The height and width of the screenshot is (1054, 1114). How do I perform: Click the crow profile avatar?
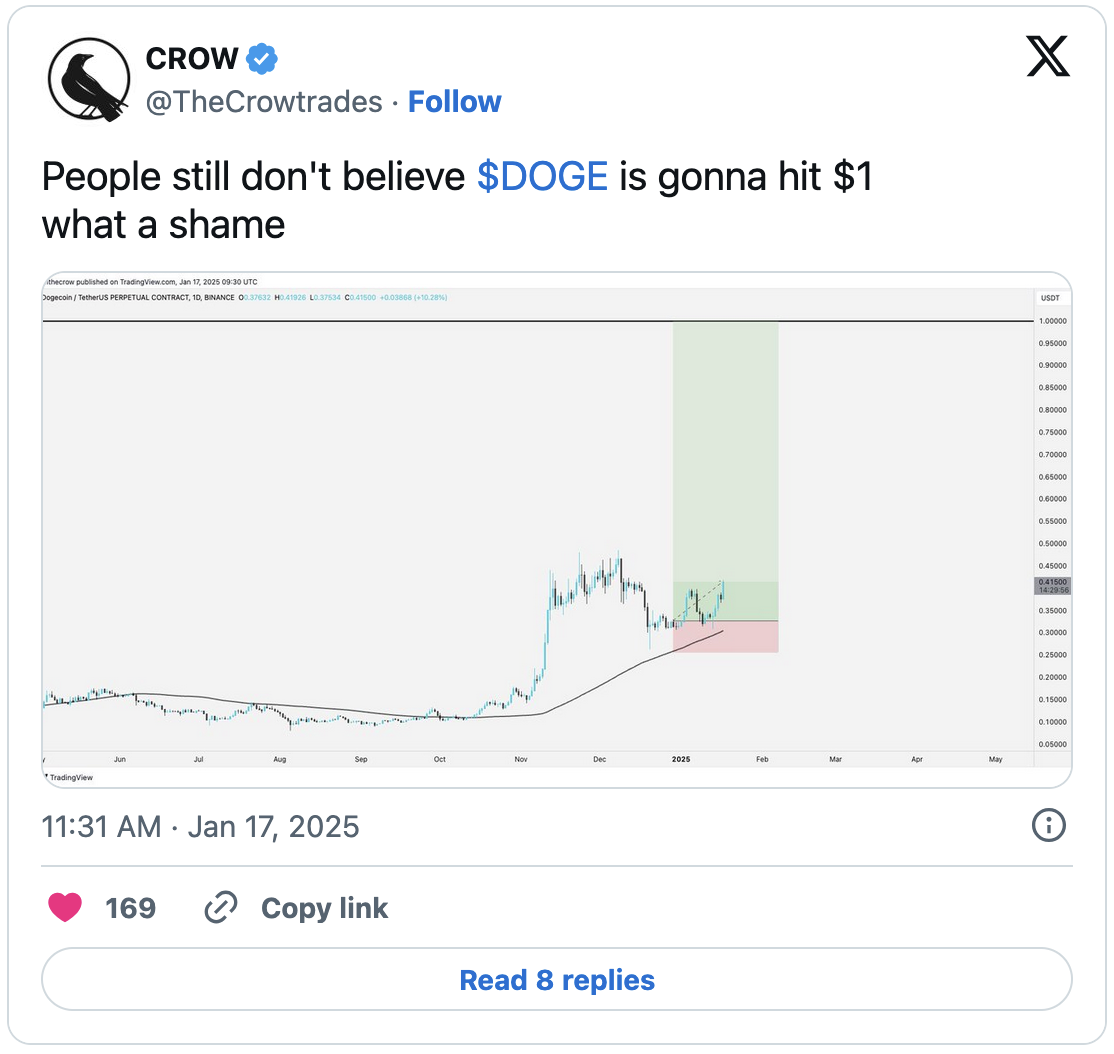[89, 80]
